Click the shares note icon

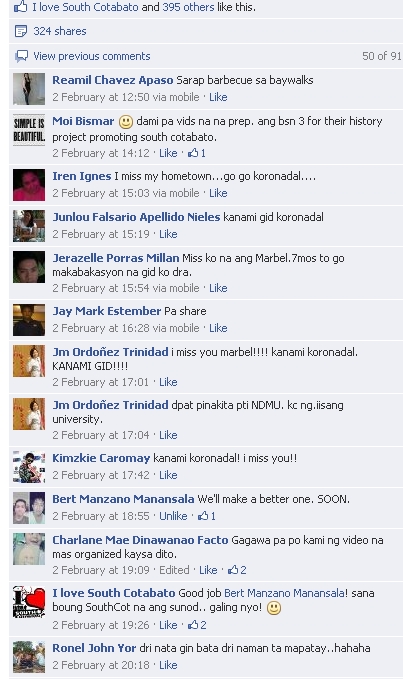(x=21, y=31)
